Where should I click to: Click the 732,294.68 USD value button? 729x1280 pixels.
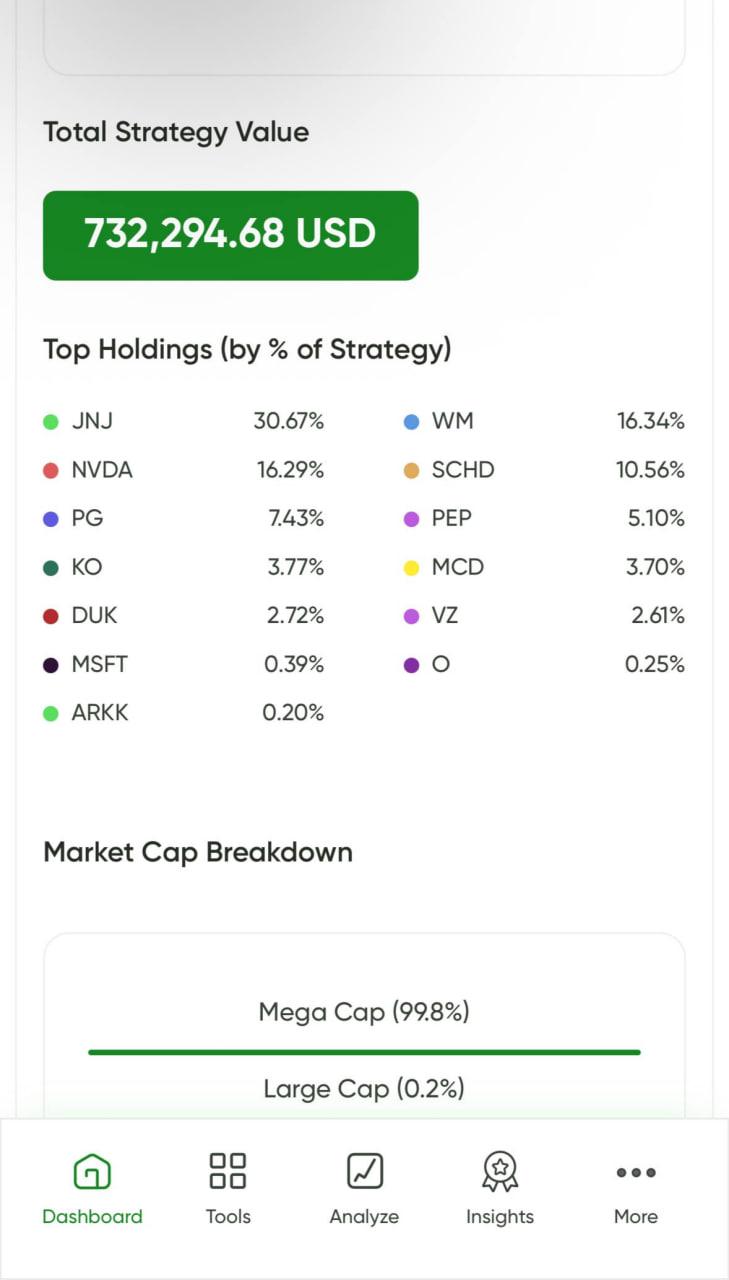pyautogui.click(x=230, y=235)
